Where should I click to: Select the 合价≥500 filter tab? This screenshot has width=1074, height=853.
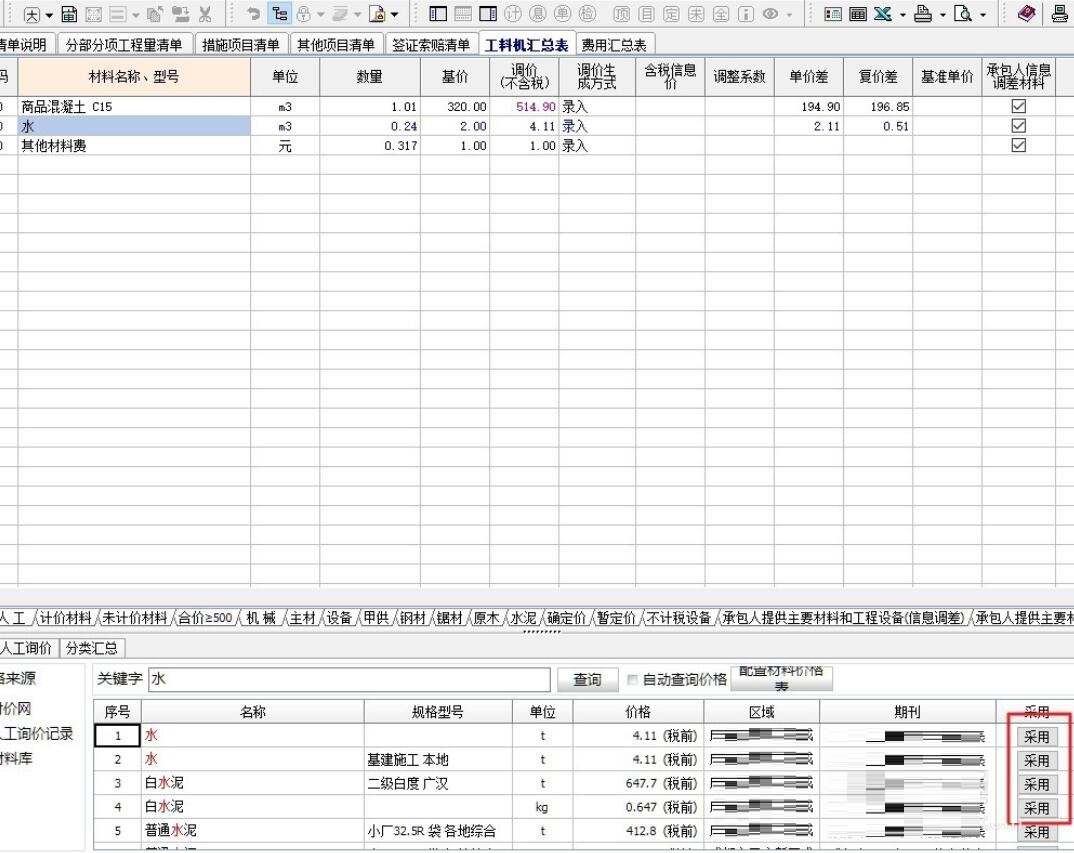pyautogui.click(x=205, y=618)
